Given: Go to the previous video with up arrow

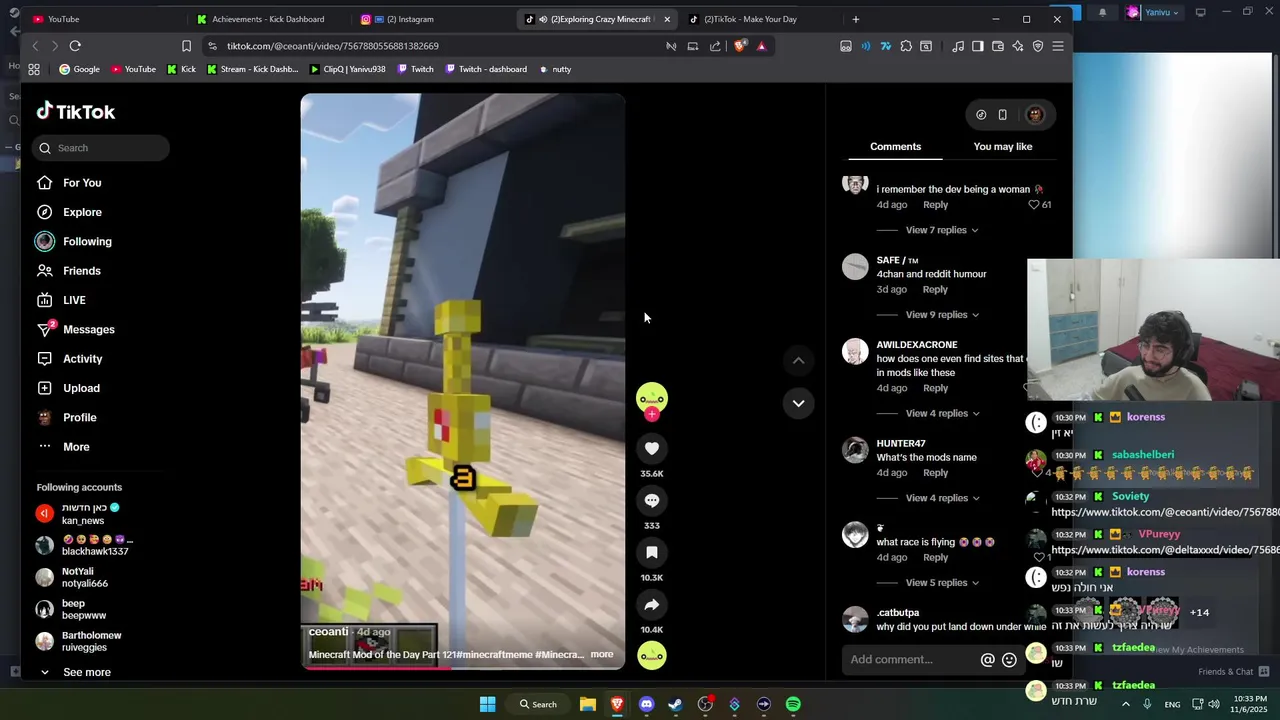Looking at the screenshot, I should pos(798,360).
